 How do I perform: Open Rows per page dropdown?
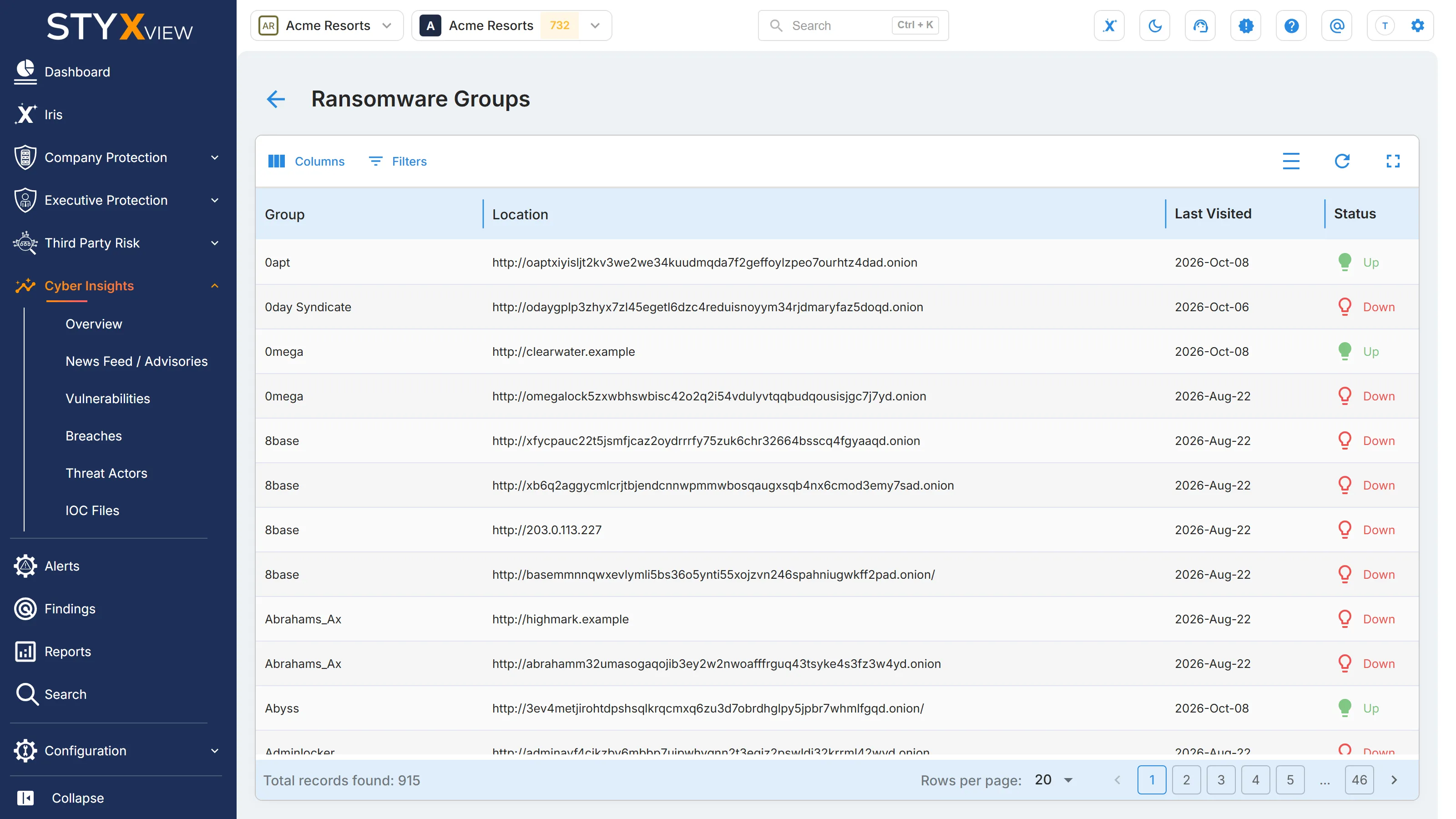pos(1054,780)
